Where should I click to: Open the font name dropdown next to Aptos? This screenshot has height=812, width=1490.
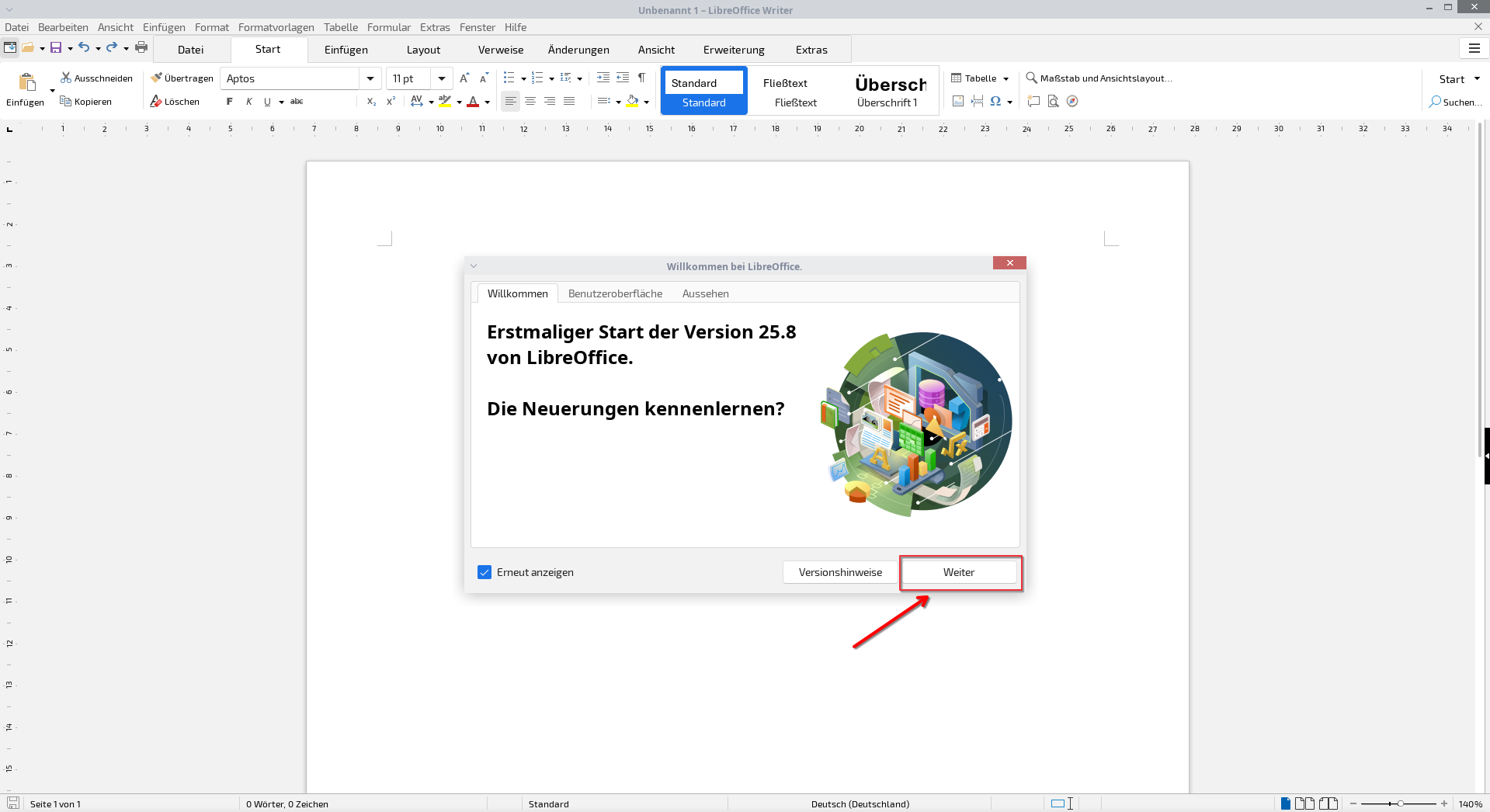370,78
